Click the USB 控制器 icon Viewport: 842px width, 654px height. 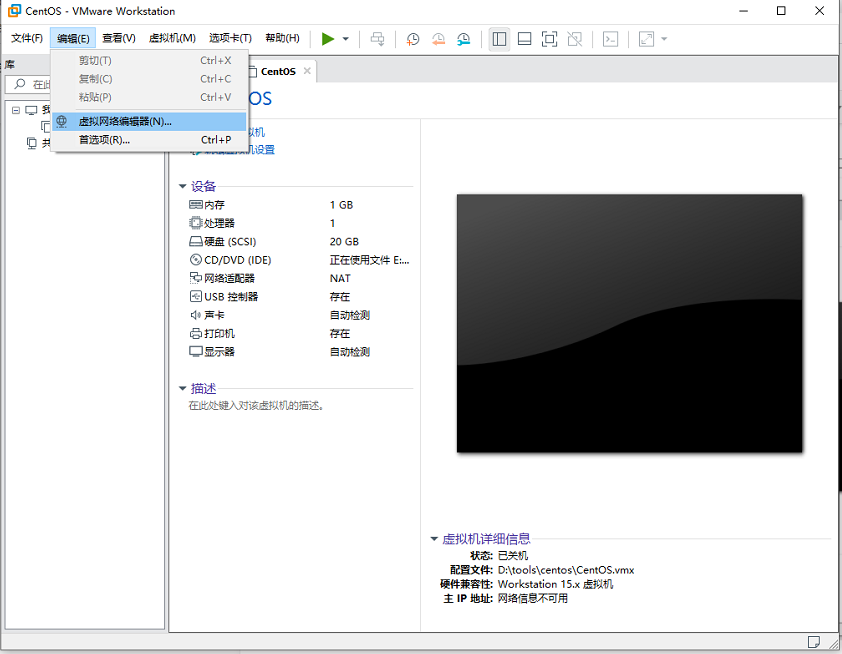195,296
